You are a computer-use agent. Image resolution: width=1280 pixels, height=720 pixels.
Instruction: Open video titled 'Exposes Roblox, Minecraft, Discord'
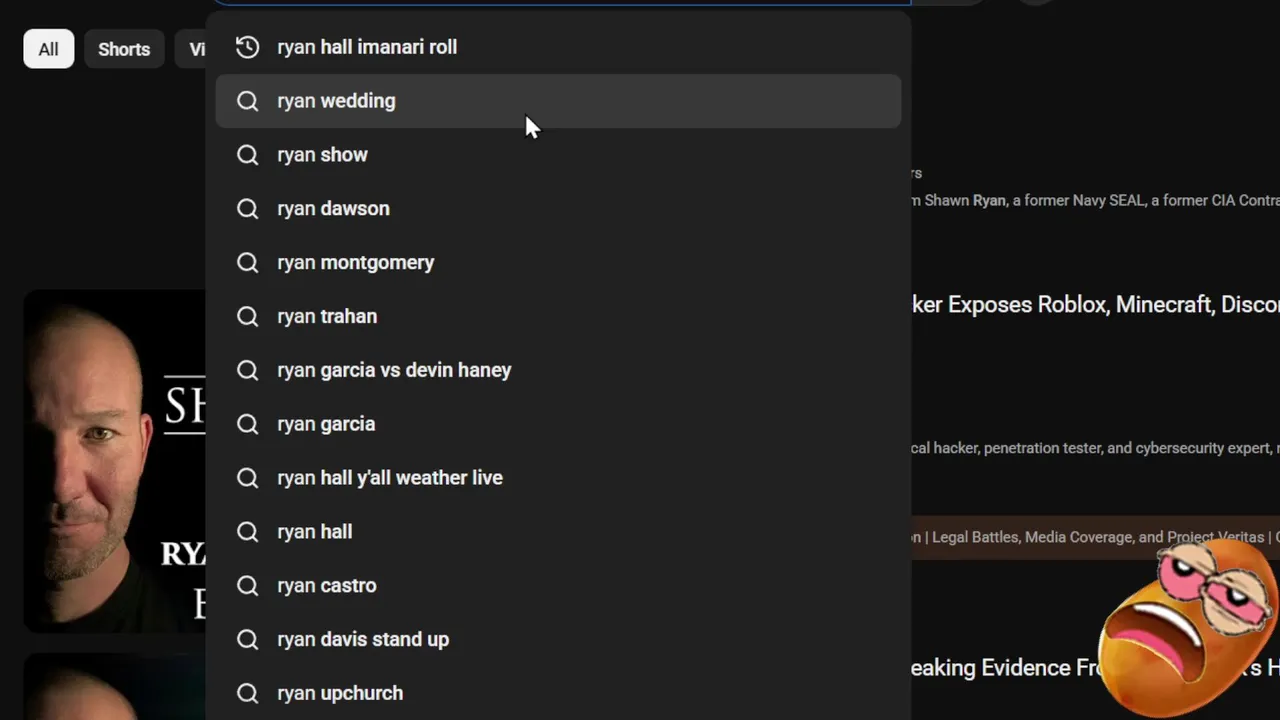click(1096, 305)
